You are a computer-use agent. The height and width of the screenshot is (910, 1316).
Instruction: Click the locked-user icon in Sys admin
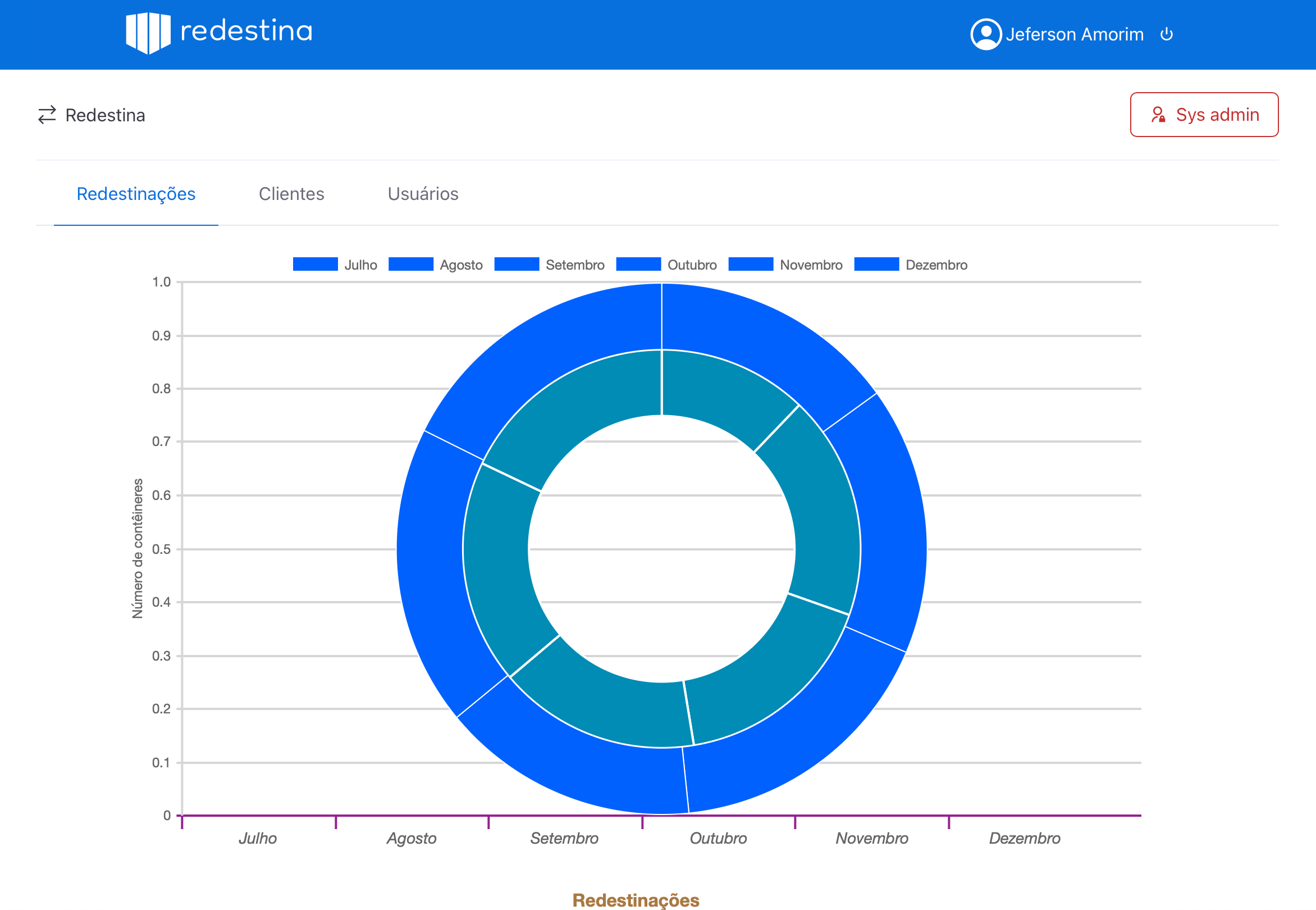1157,115
